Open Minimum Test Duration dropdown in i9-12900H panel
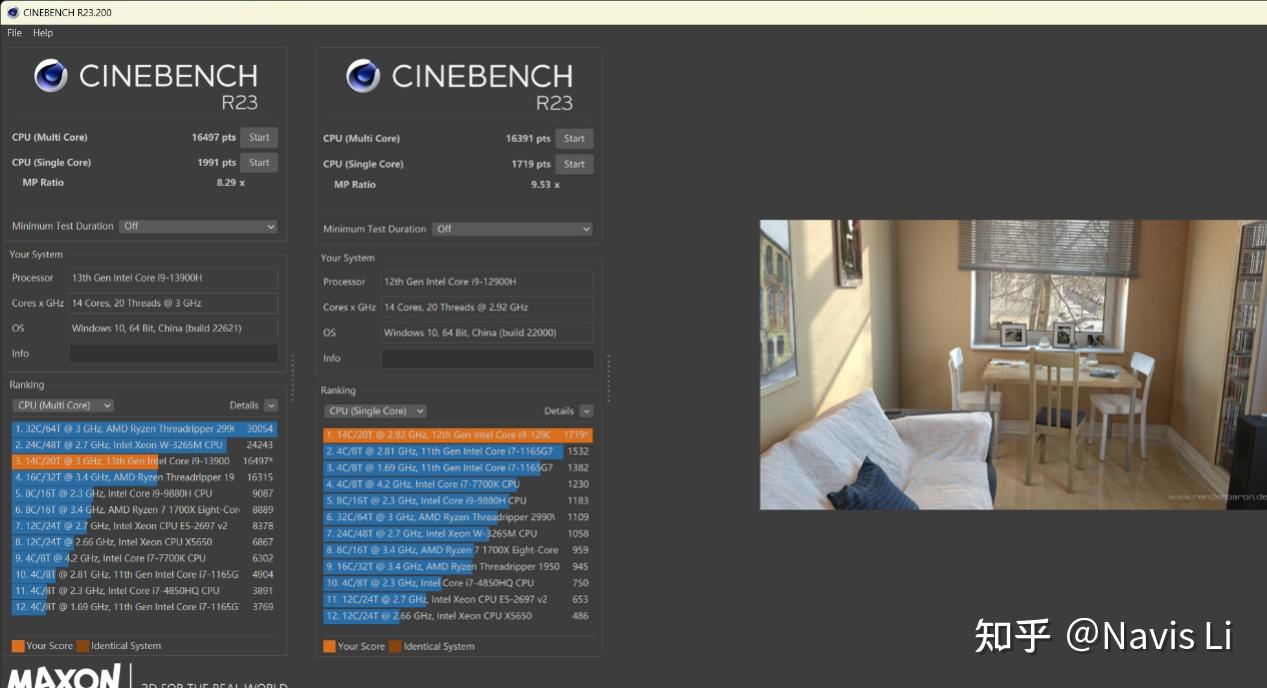The height and width of the screenshot is (688, 1267). point(513,229)
